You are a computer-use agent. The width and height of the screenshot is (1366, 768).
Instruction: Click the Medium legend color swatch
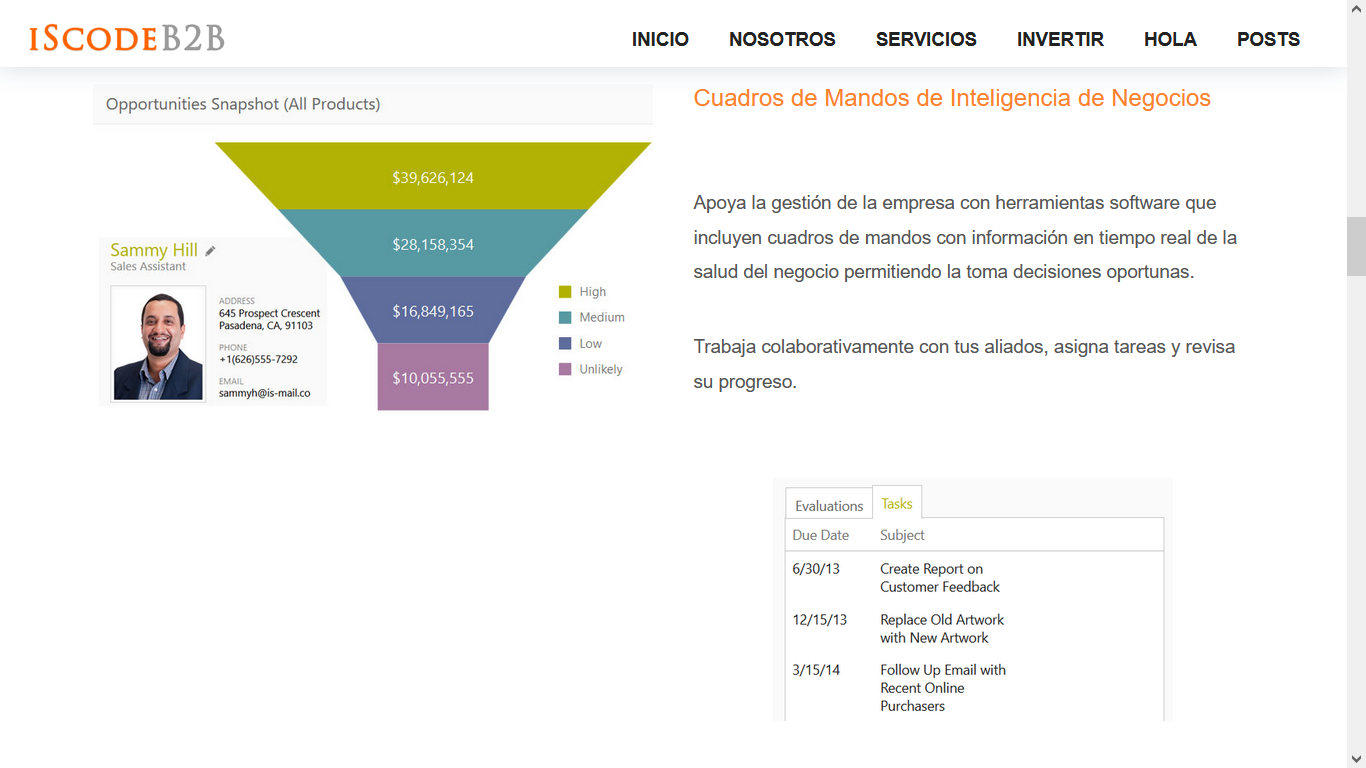[x=565, y=317]
